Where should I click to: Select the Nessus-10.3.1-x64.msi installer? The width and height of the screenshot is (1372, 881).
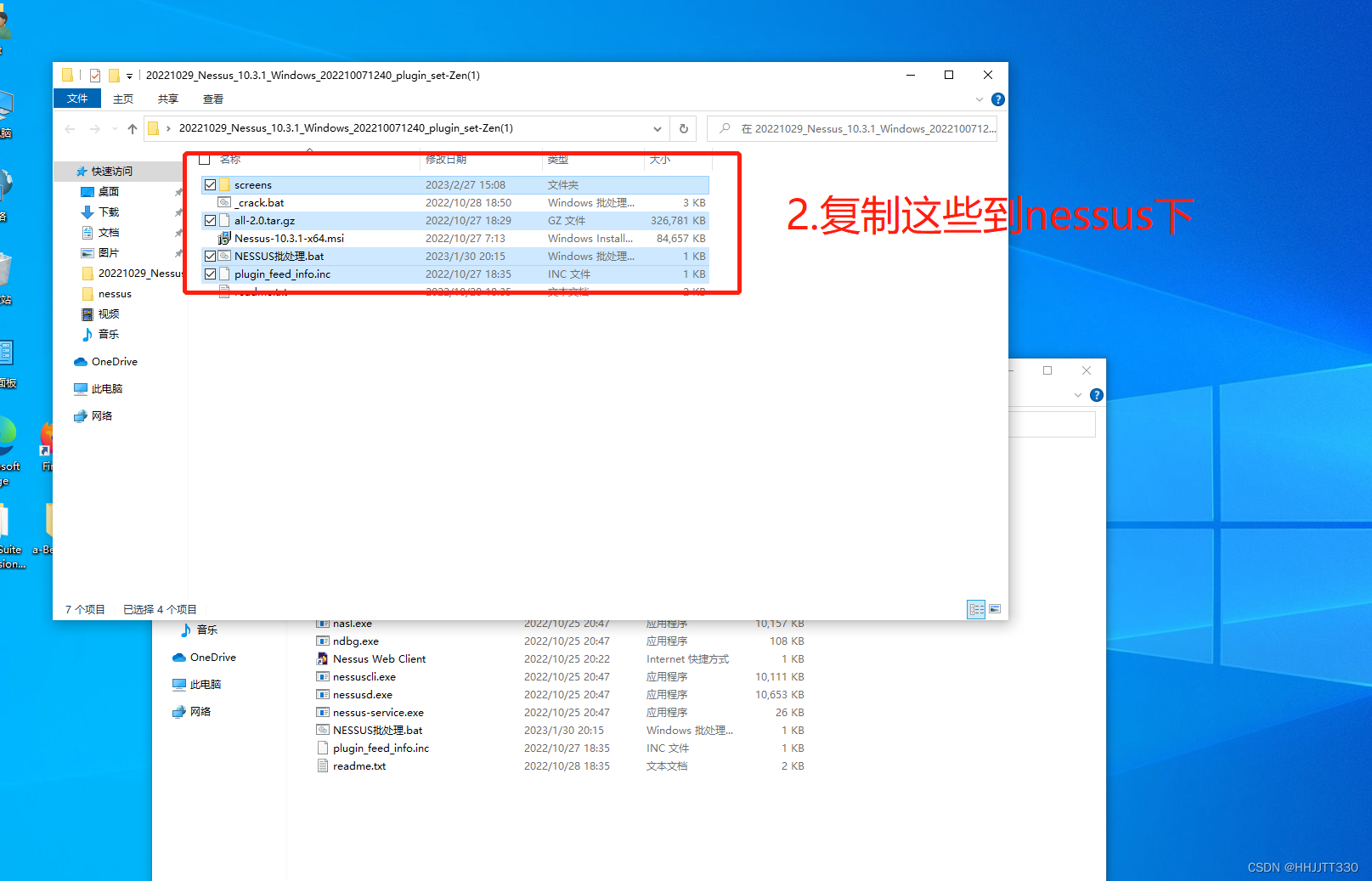pos(455,238)
